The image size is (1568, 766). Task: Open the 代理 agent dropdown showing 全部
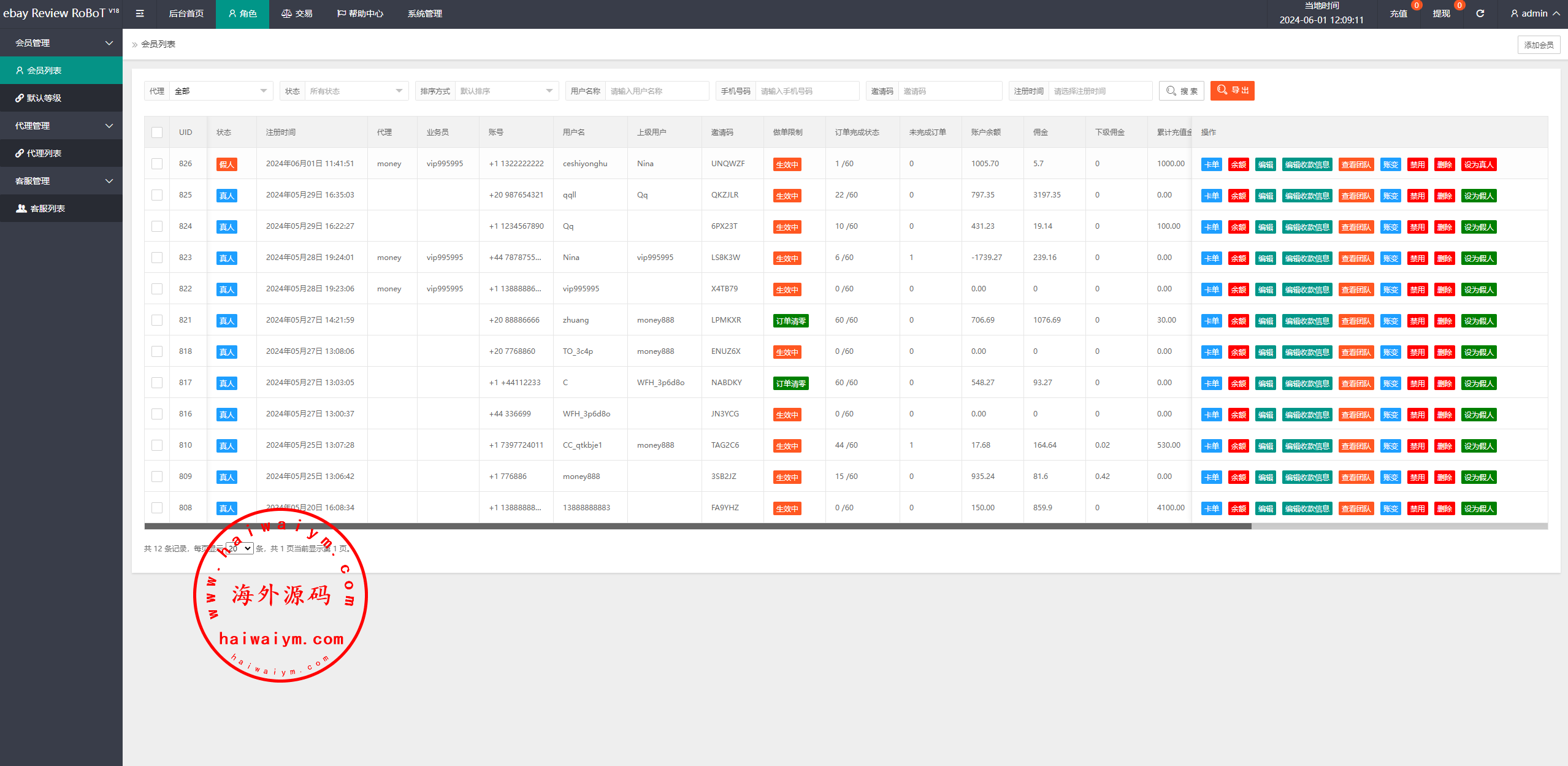pyautogui.click(x=220, y=91)
